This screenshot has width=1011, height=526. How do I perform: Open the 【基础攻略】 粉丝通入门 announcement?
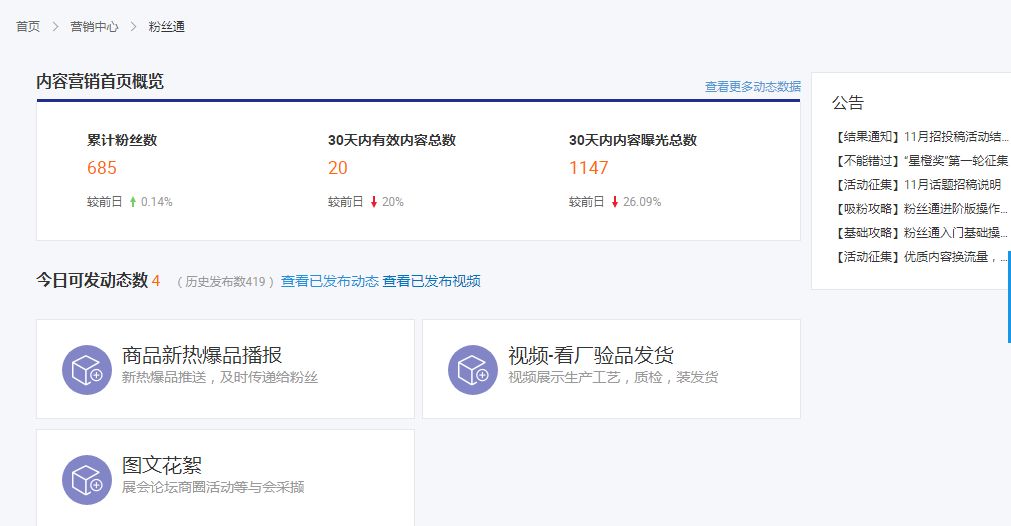pyautogui.click(x=920, y=233)
